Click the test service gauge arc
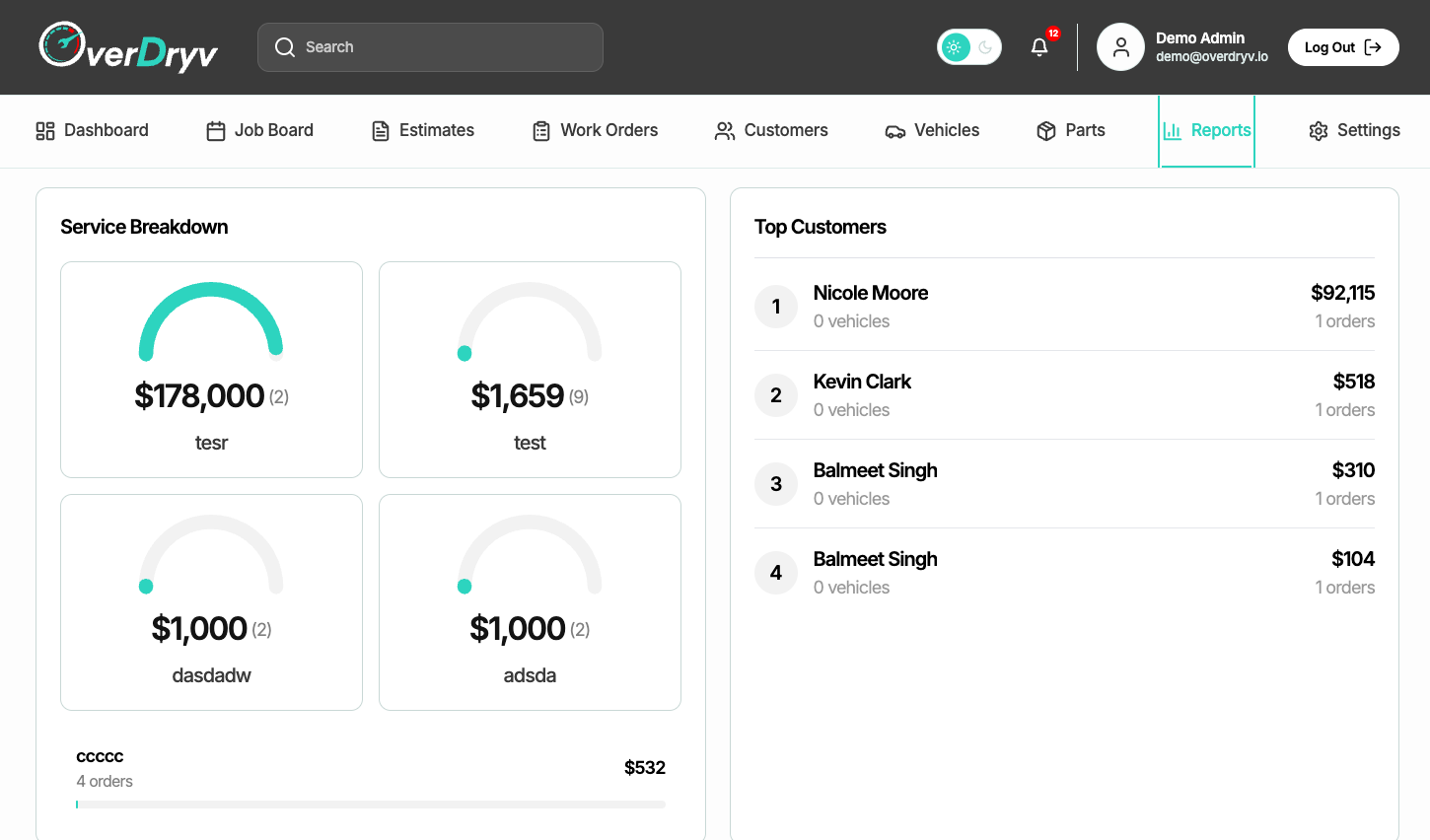This screenshot has height=840, width=1430. (x=530, y=321)
